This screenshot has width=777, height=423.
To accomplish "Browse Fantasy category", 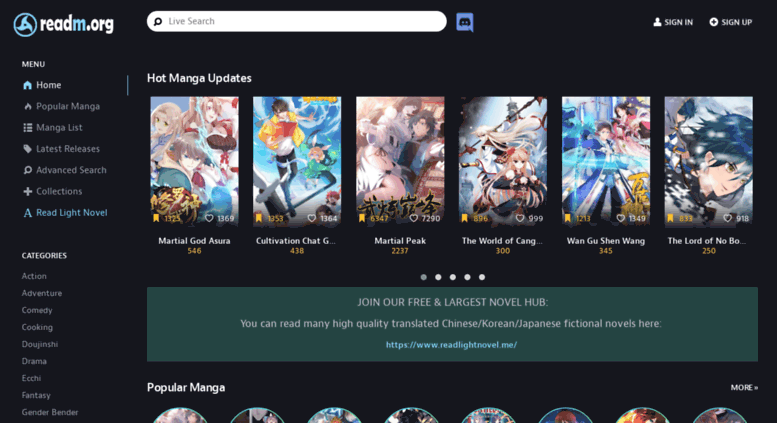I will coord(36,396).
